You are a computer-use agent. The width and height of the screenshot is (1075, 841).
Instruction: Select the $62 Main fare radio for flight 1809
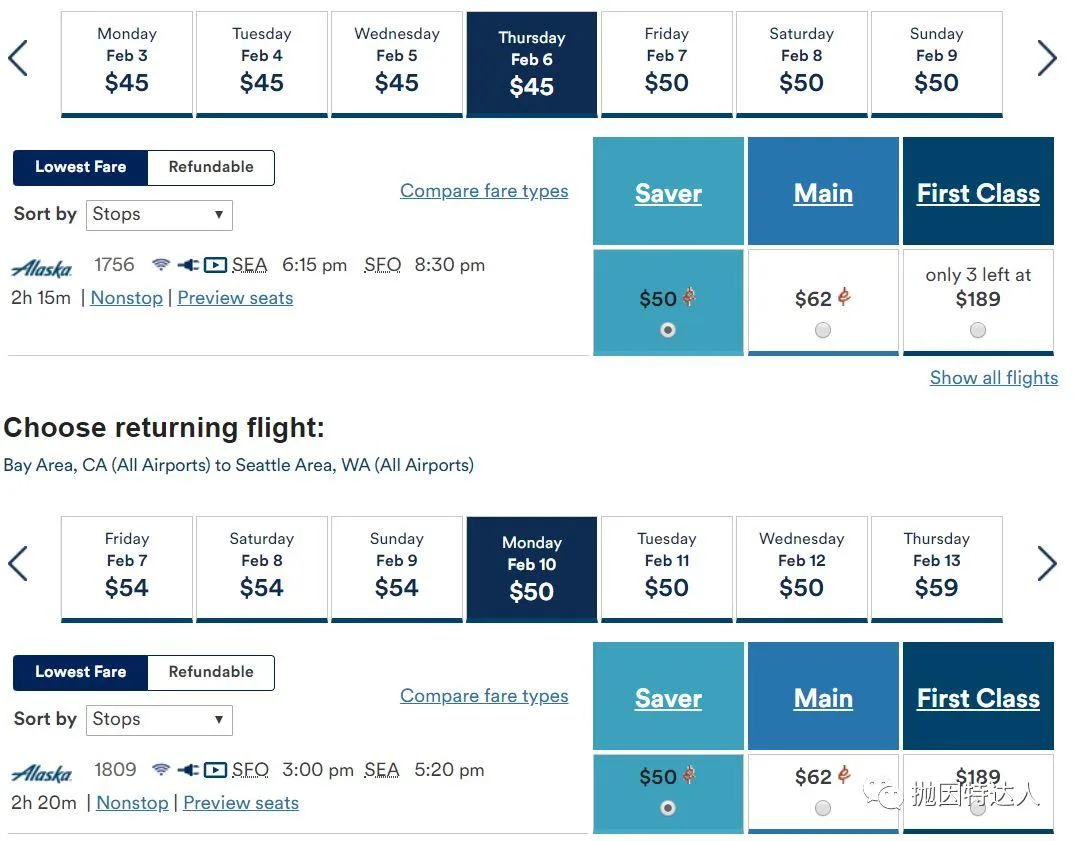pyautogui.click(x=823, y=808)
